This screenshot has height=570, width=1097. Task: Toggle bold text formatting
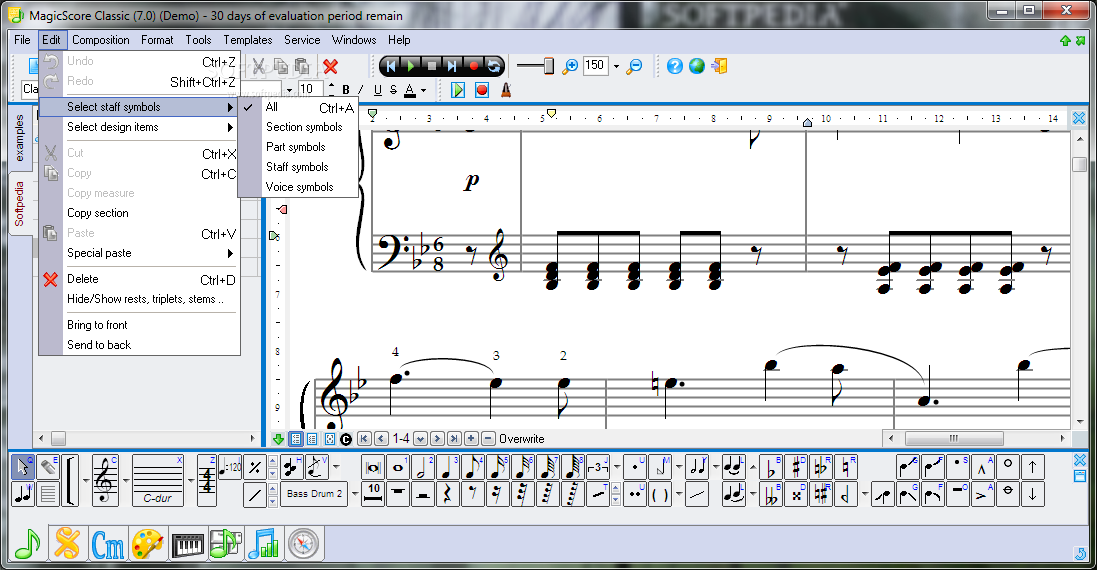(x=346, y=90)
